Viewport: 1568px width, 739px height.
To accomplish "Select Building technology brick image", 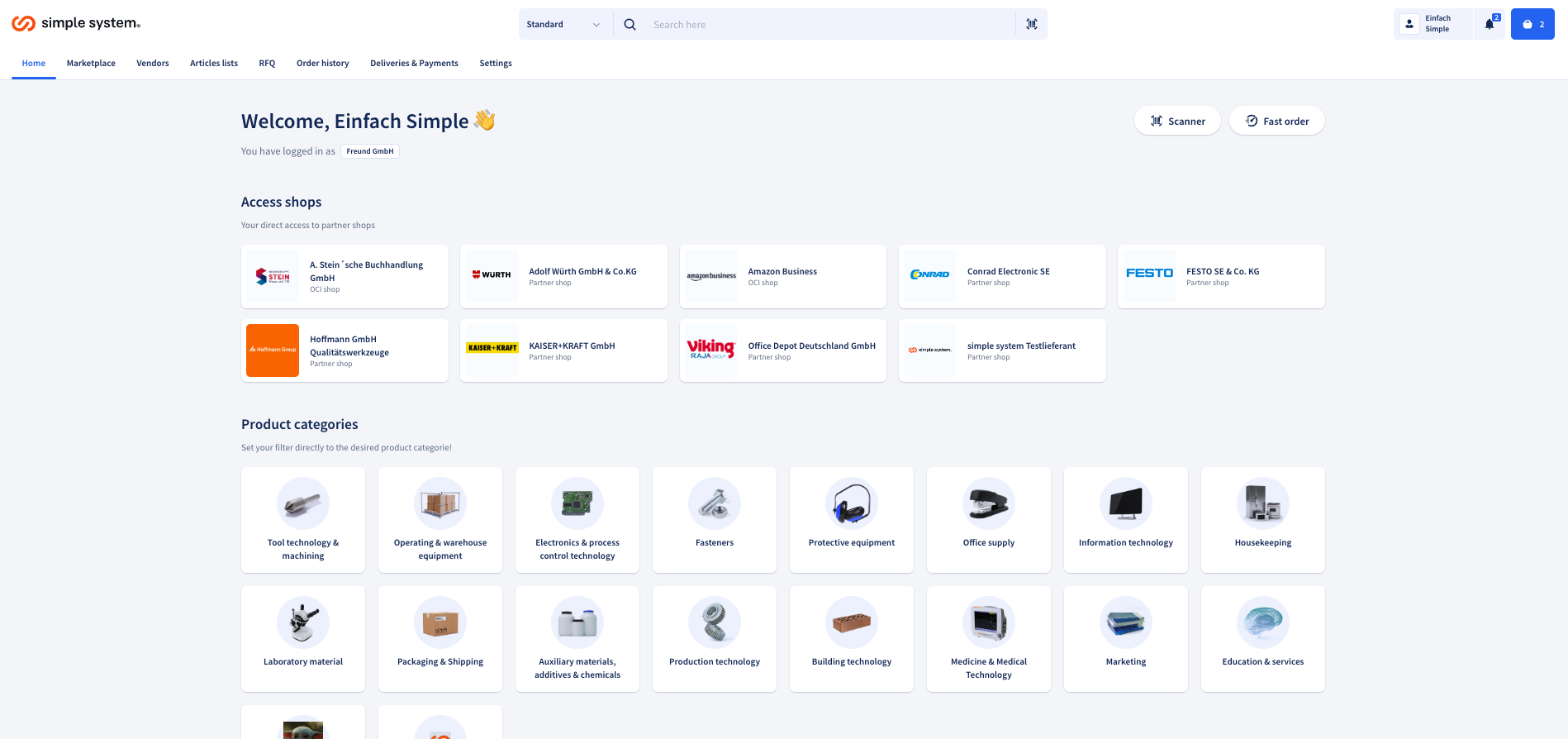I will tap(852, 622).
